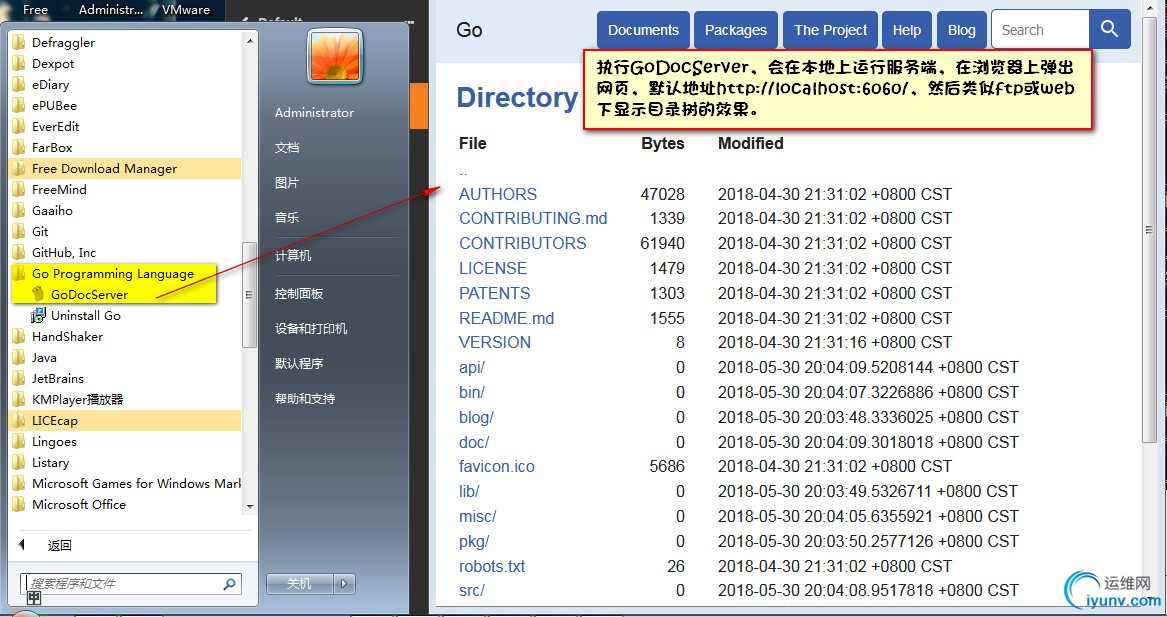The image size is (1167, 617).
Task: Open 设备和打印机 from Start menu
Action: (311, 328)
